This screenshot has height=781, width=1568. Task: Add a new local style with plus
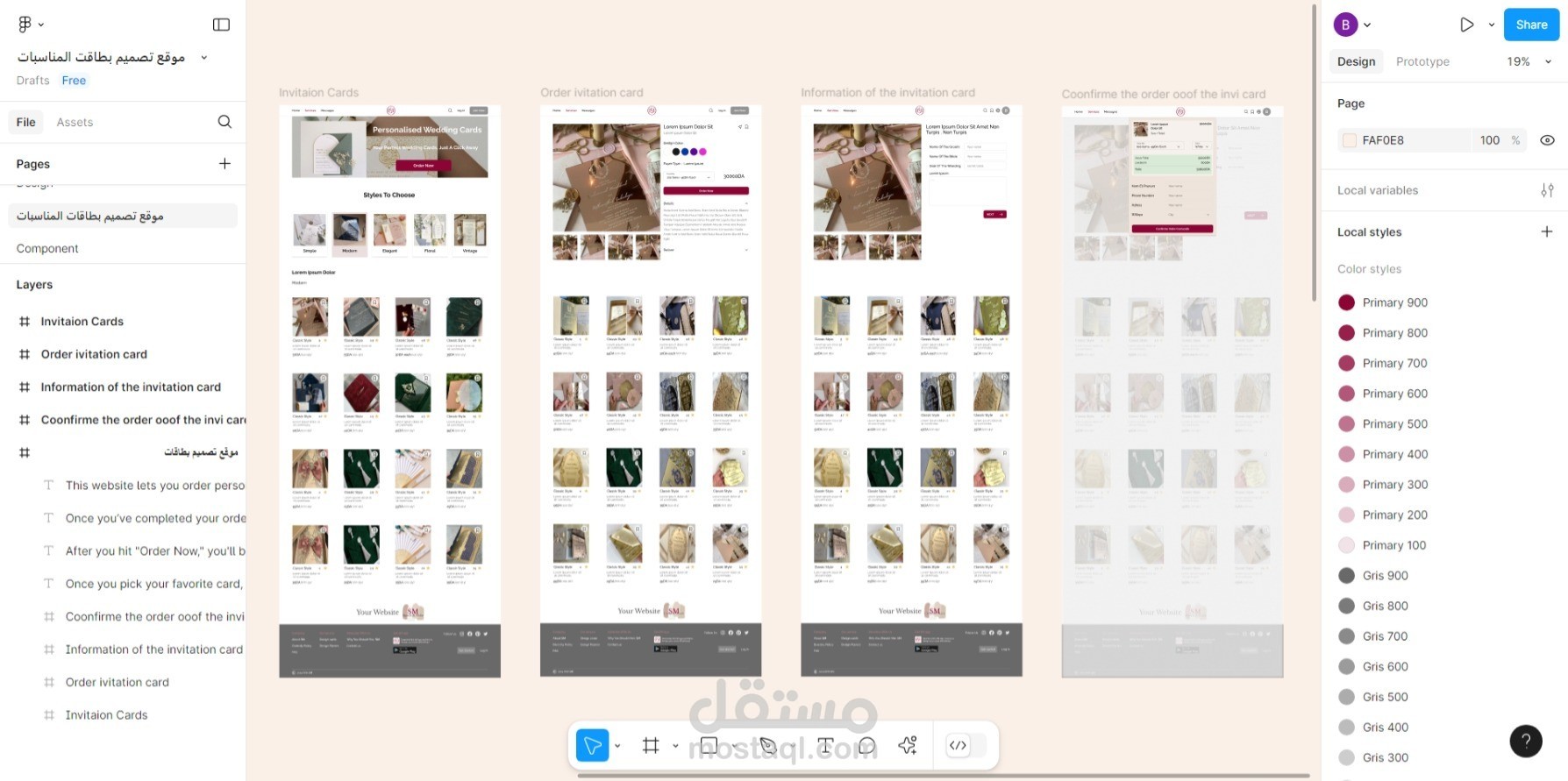coord(1547,231)
